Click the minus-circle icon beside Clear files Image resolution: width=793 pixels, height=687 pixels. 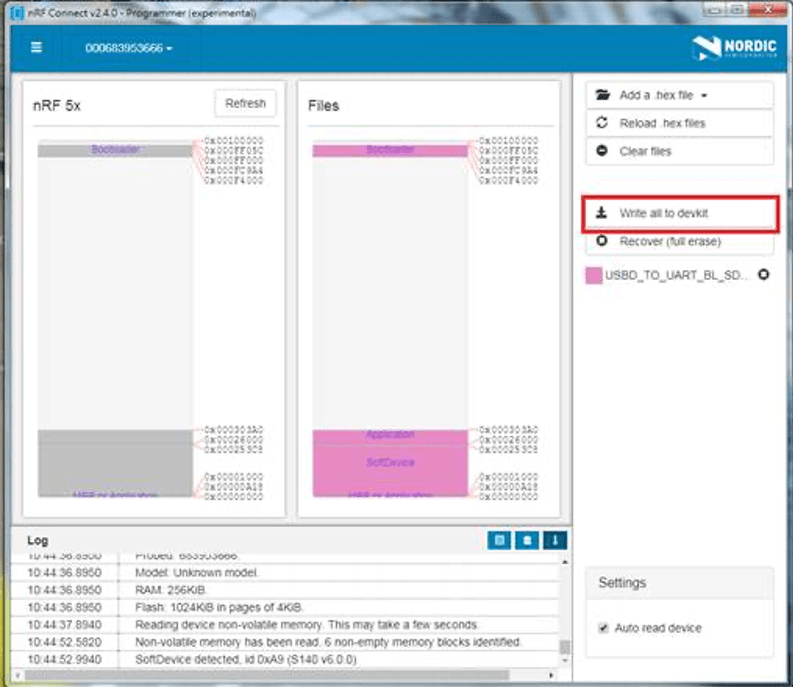pos(602,151)
